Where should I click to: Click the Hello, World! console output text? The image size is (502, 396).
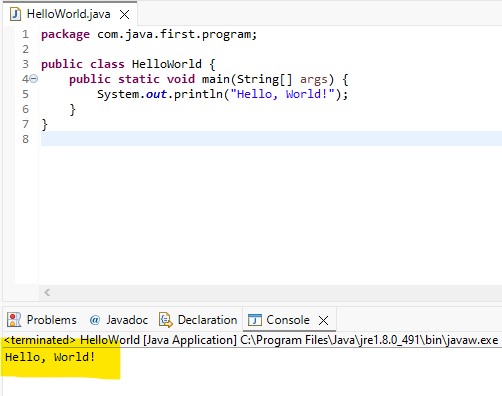[x=50, y=357]
